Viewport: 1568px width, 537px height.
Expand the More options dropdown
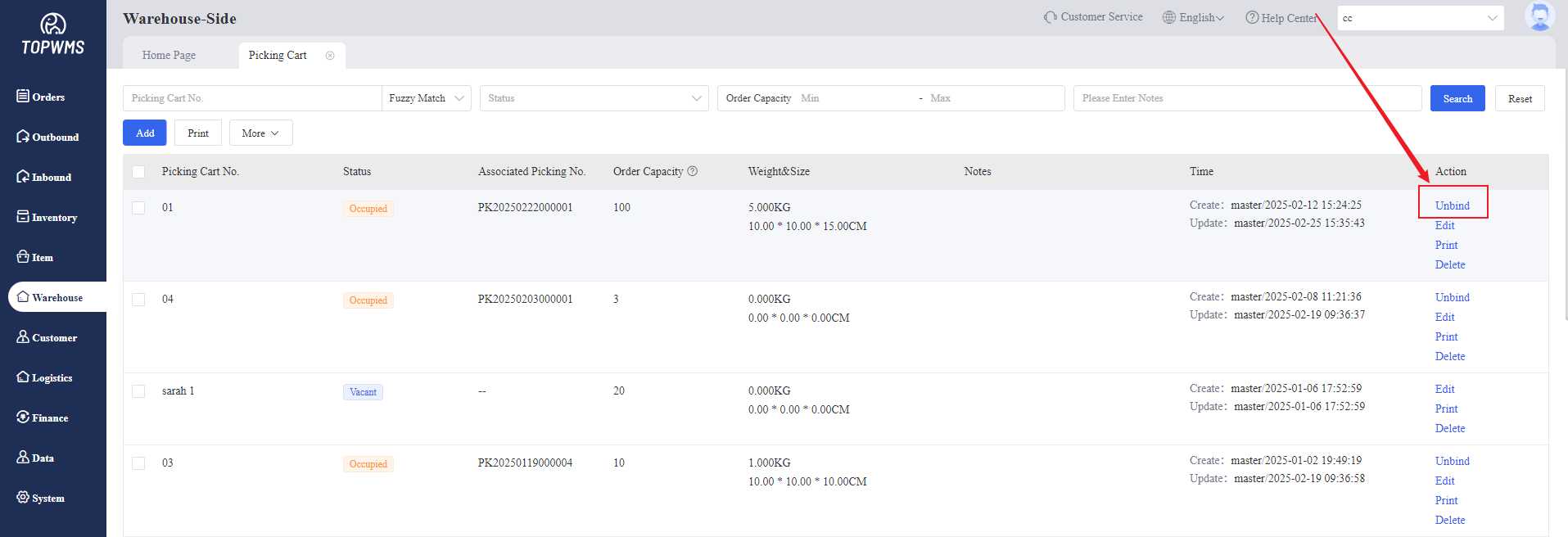pyautogui.click(x=260, y=133)
